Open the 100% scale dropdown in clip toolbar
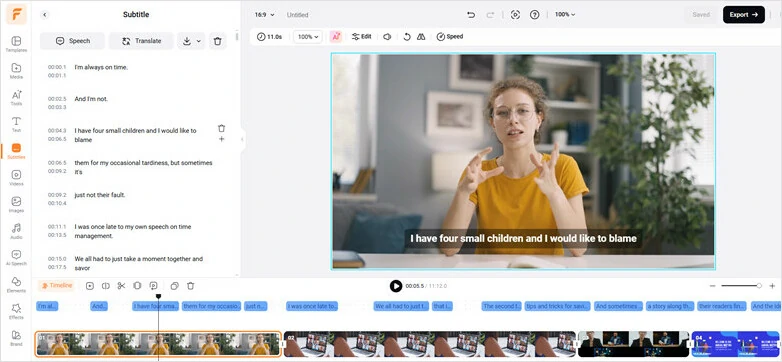This screenshot has width=782, height=362. point(308,37)
